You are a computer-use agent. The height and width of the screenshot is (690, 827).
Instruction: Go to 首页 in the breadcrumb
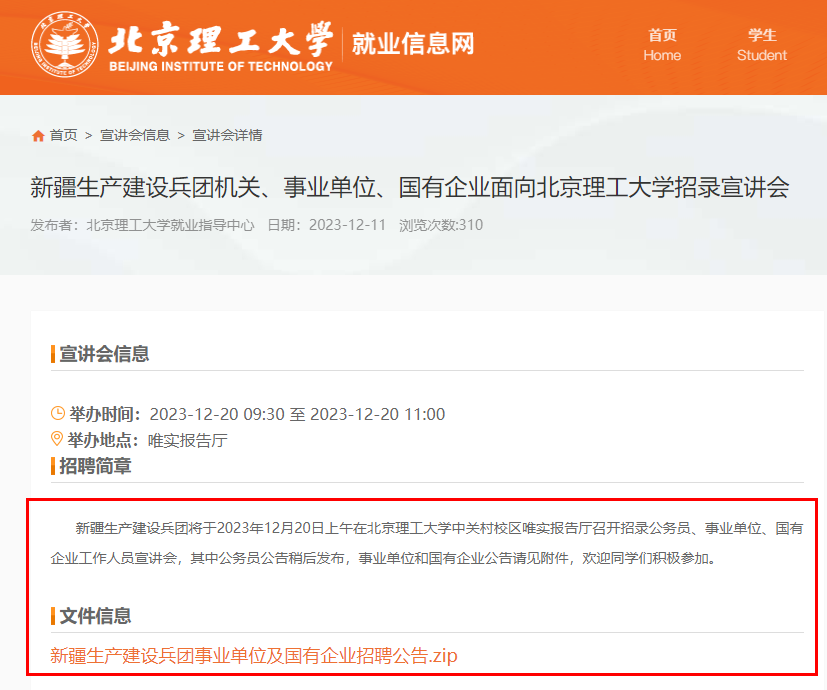pos(63,136)
